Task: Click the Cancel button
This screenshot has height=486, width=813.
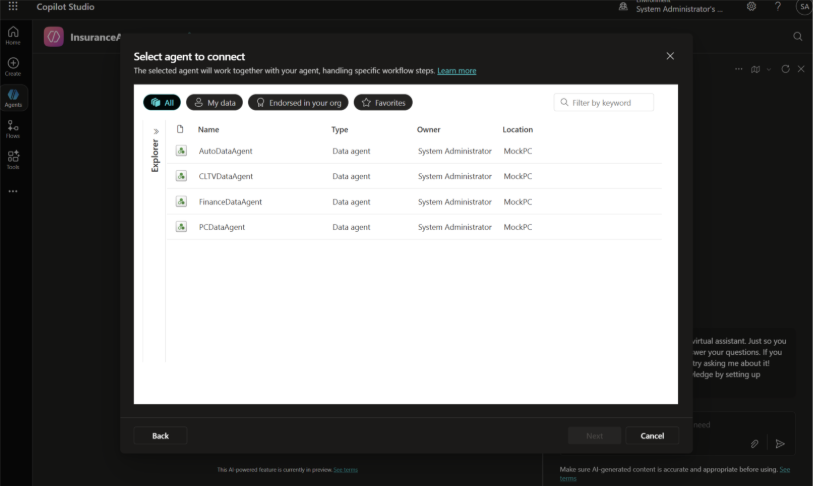Action: click(652, 436)
